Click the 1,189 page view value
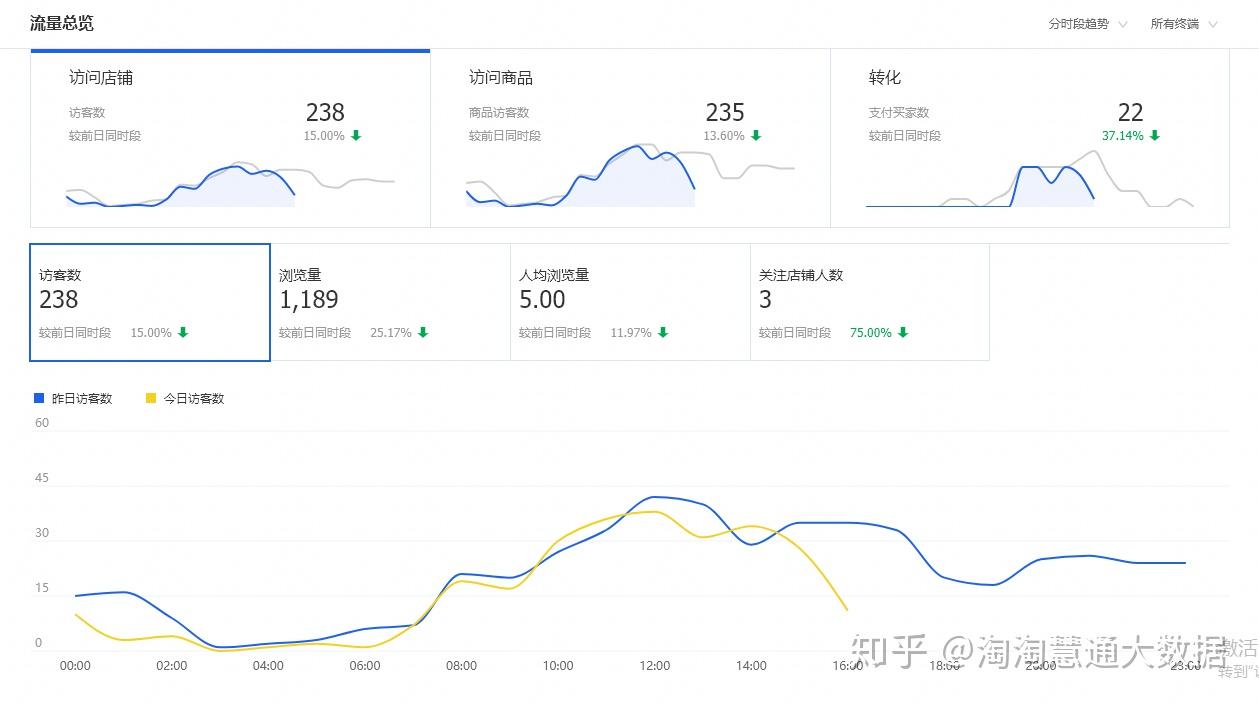This screenshot has width=1259, height=703. tap(309, 299)
